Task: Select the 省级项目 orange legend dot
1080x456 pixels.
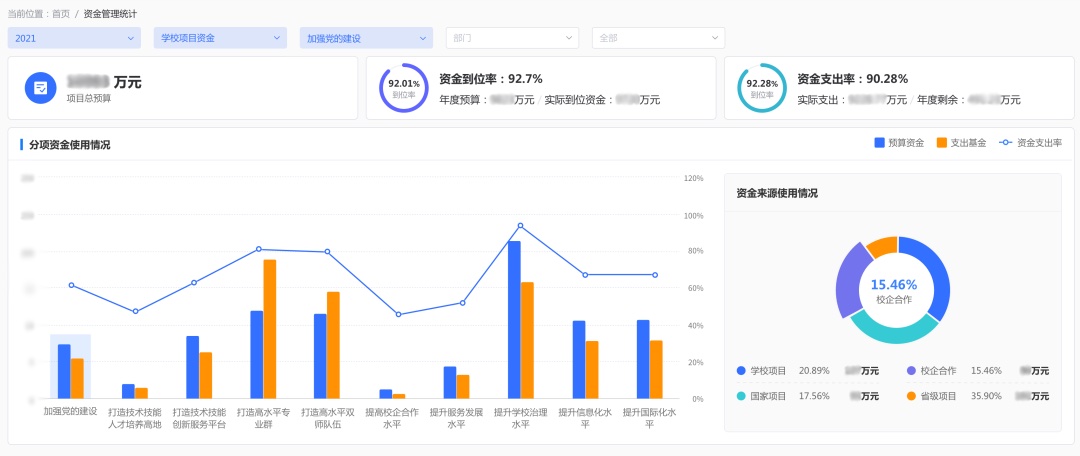Action: click(x=911, y=396)
